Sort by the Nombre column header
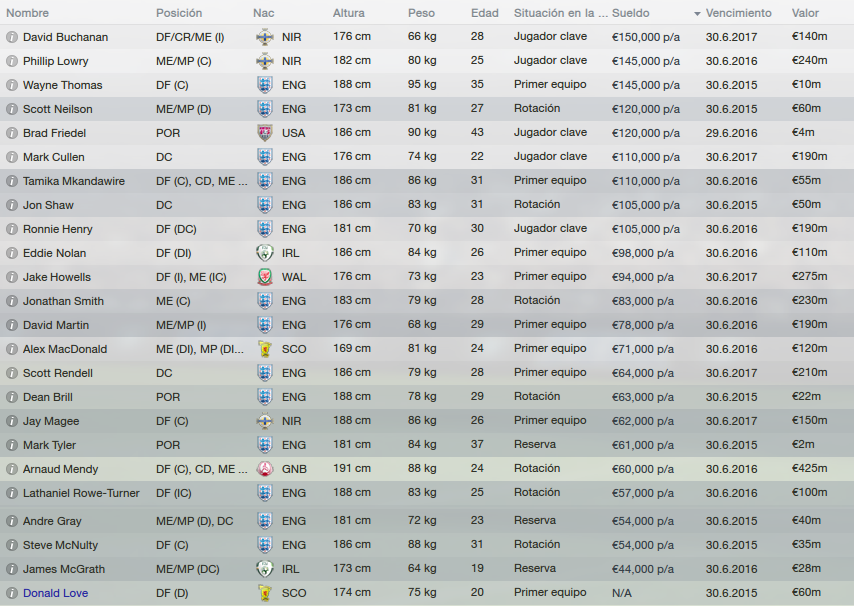The image size is (854, 606). (27, 13)
